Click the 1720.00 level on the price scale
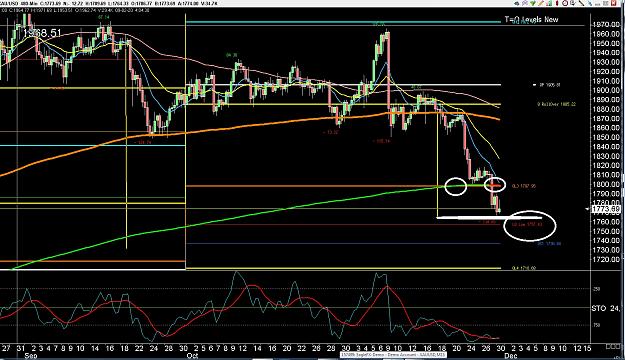The width and height of the screenshot is (625, 360). click(606, 259)
